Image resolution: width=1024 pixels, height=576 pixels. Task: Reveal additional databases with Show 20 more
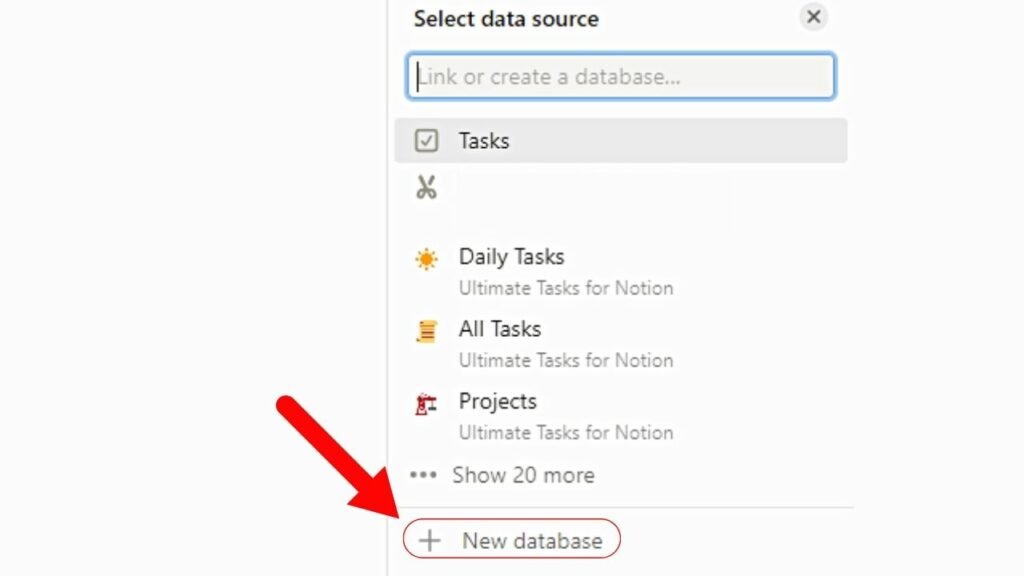point(524,476)
